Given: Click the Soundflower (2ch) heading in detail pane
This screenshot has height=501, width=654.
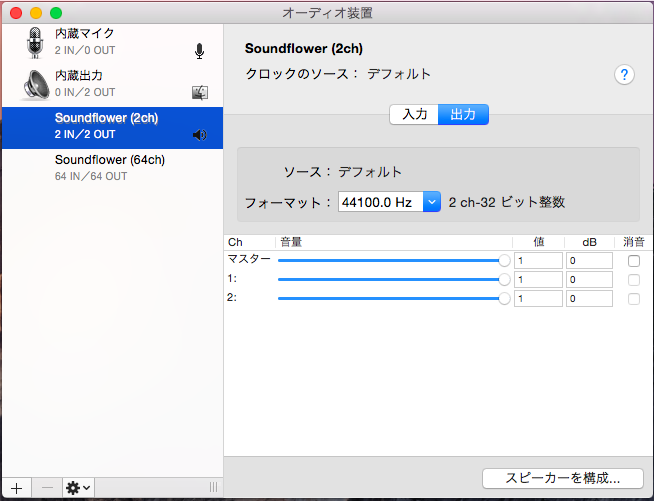Looking at the screenshot, I should pos(304,48).
